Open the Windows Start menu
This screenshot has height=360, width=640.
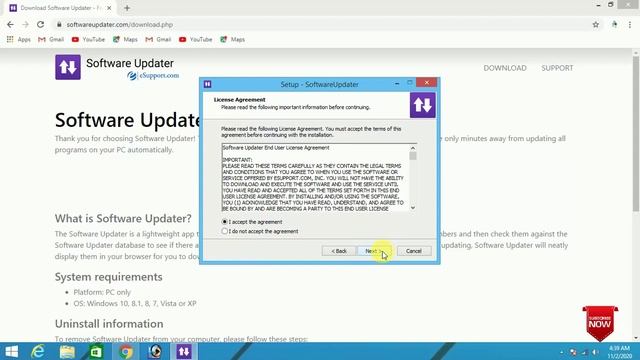(x=11, y=351)
